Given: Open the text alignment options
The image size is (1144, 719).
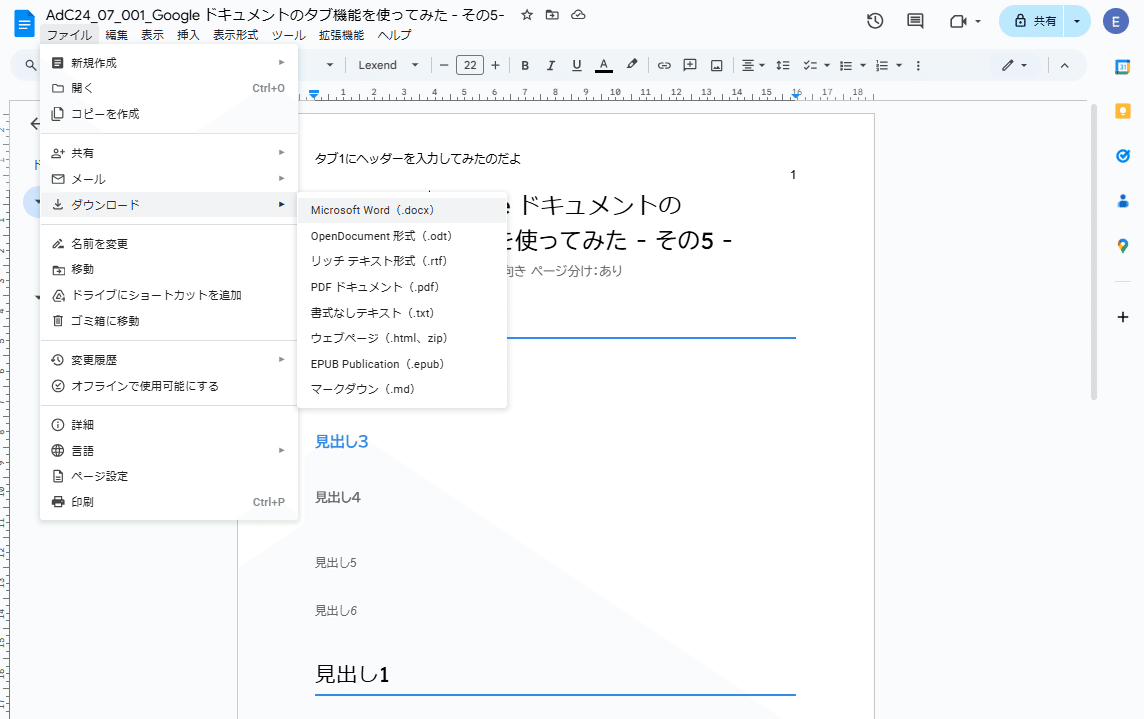Looking at the screenshot, I should (x=753, y=66).
